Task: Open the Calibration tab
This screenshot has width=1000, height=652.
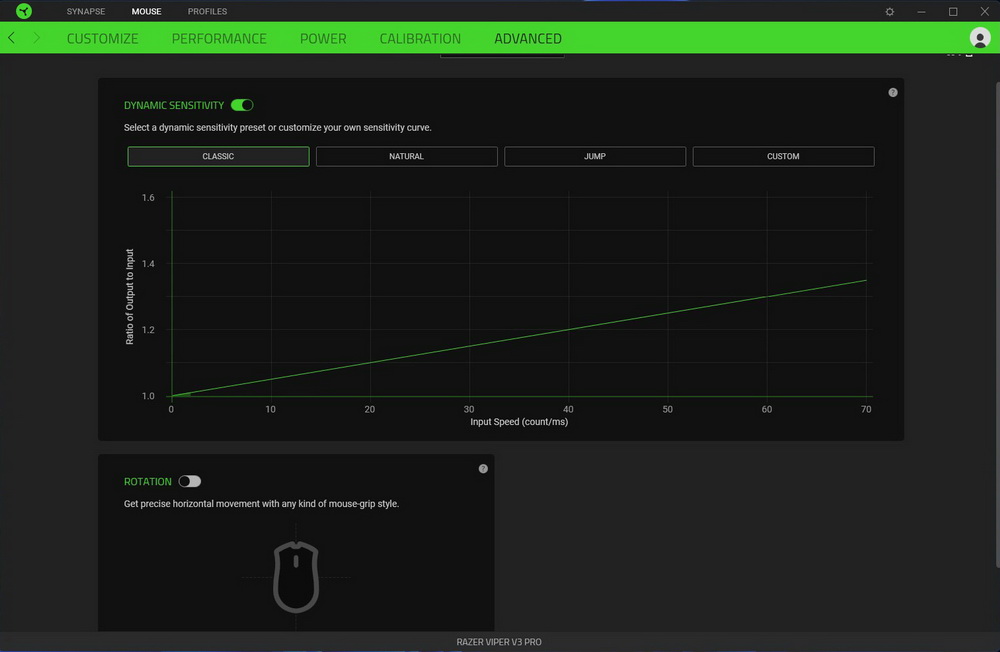Action: click(420, 38)
